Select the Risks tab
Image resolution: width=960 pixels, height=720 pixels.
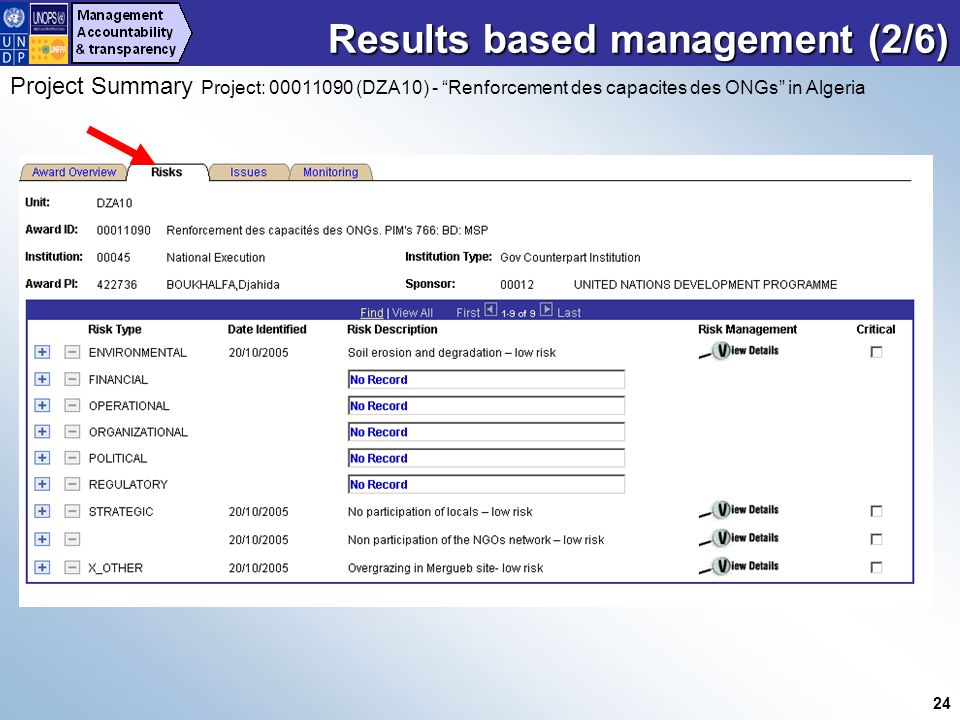pos(167,172)
